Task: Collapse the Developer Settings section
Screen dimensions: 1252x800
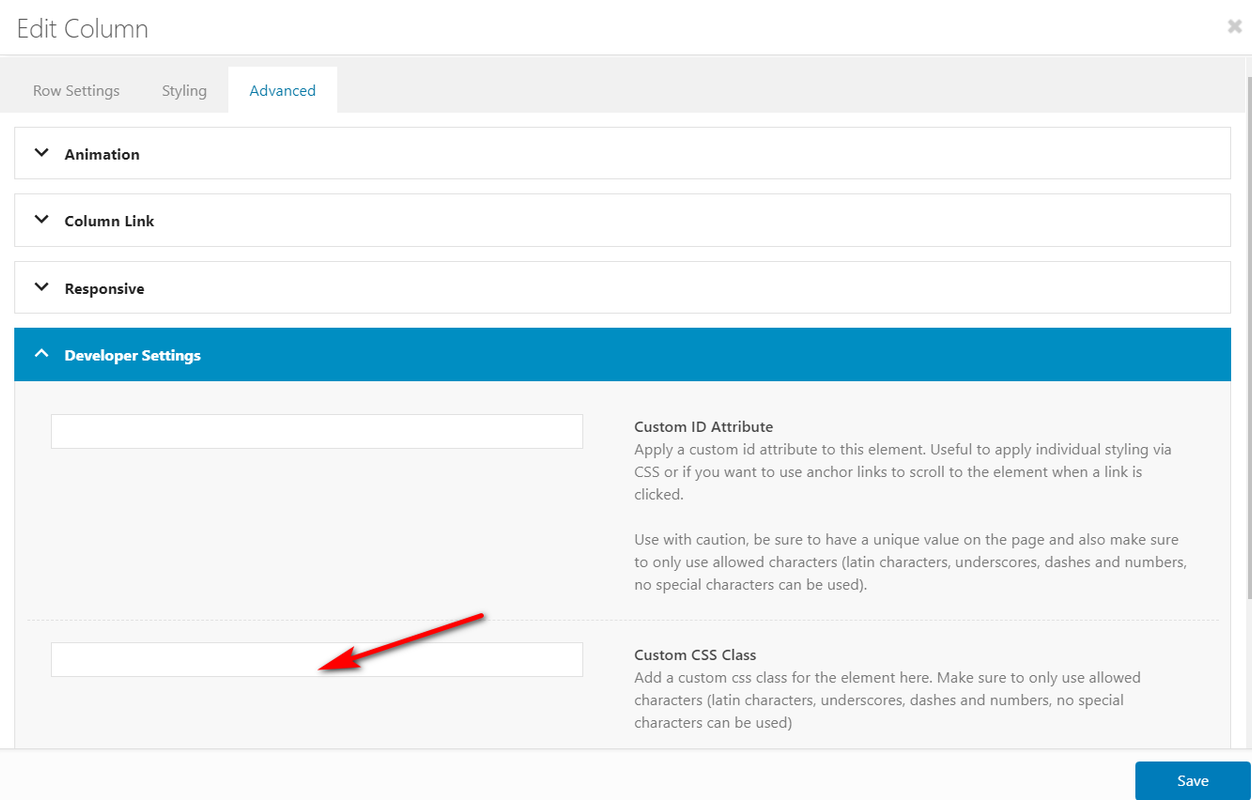Action: click(x=622, y=355)
